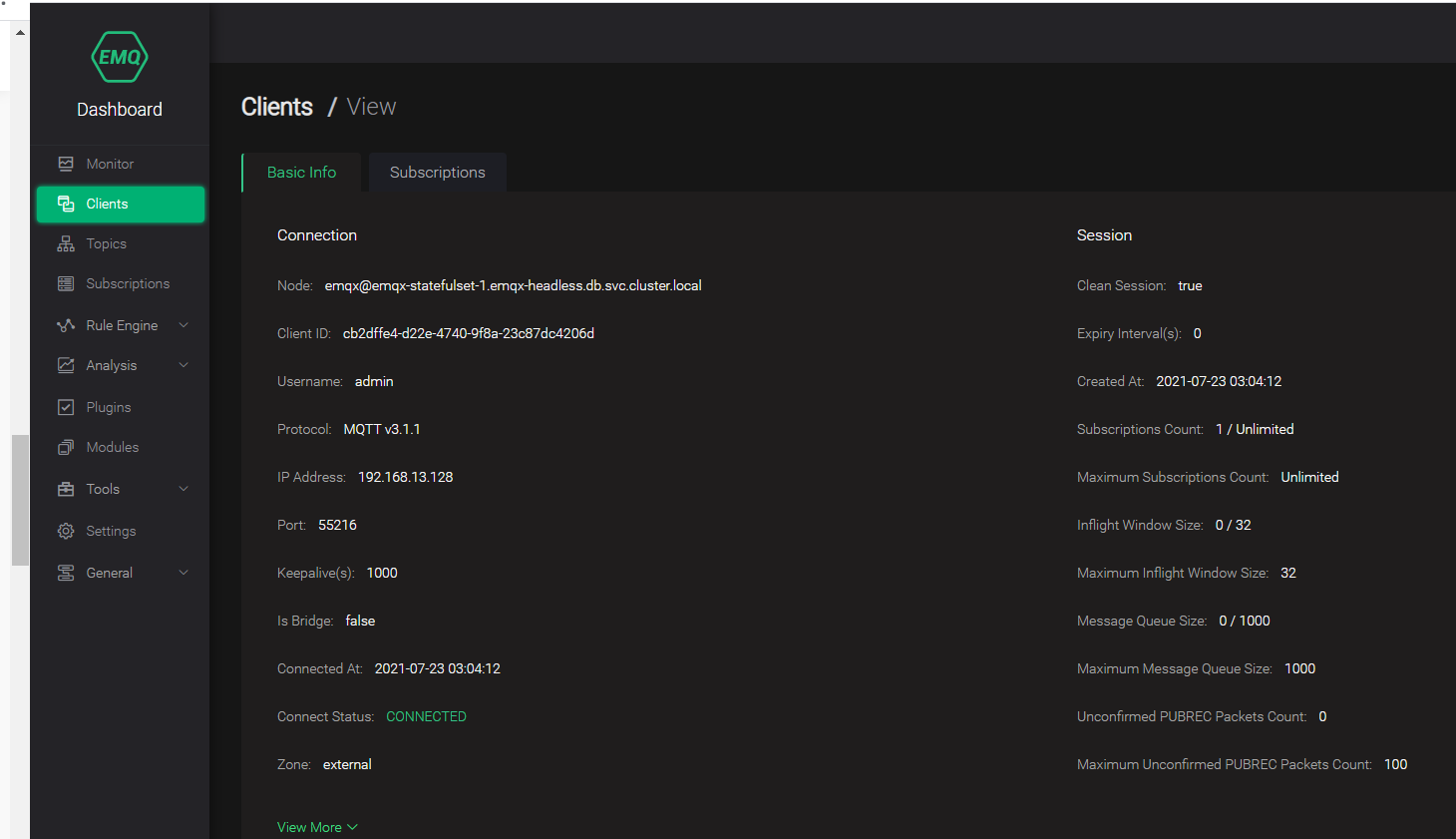Click the Subscriptions list icon in sidebar

tap(66, 283)
